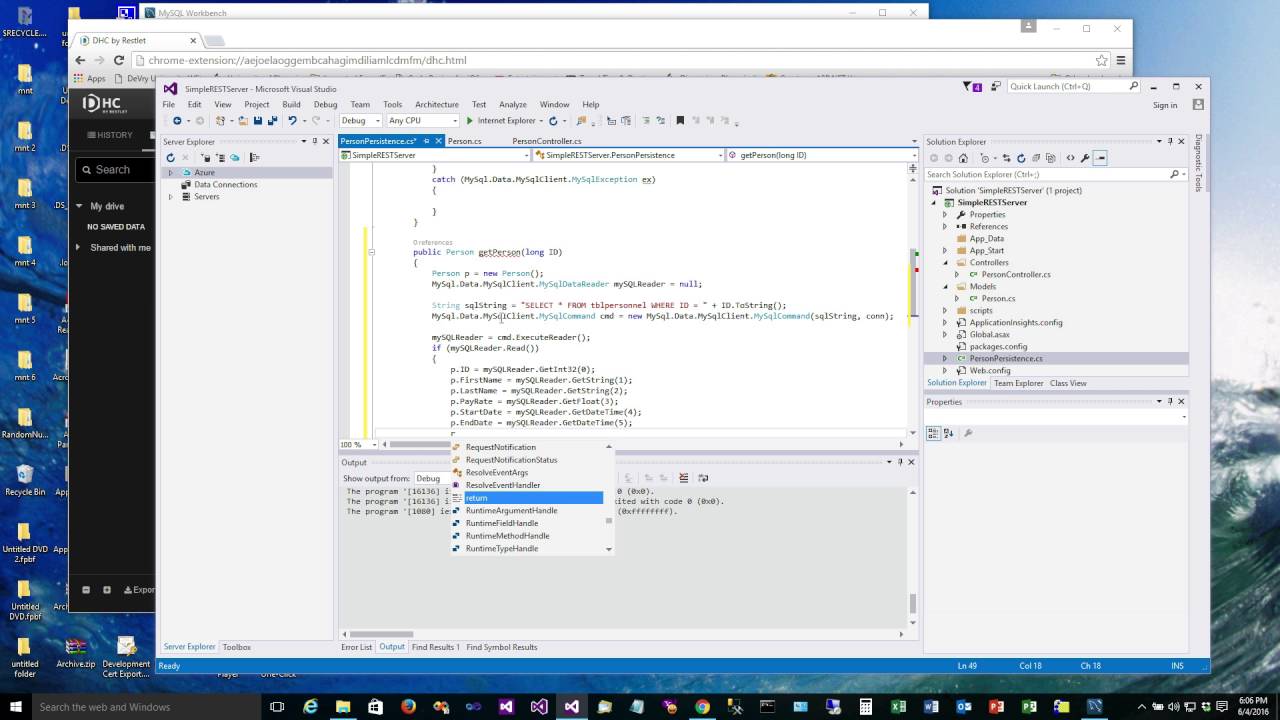Click the Bookmark icon in the toolbar

680,121
